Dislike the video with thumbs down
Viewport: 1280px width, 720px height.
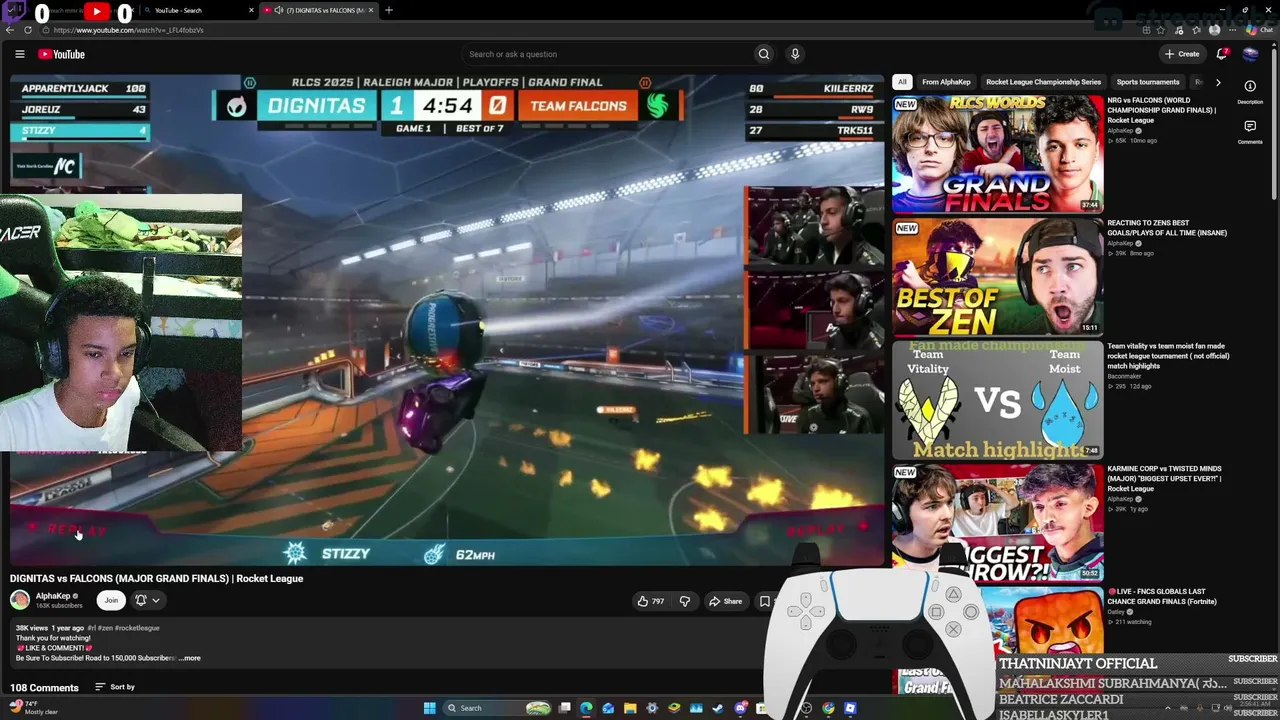pos(685,601)
